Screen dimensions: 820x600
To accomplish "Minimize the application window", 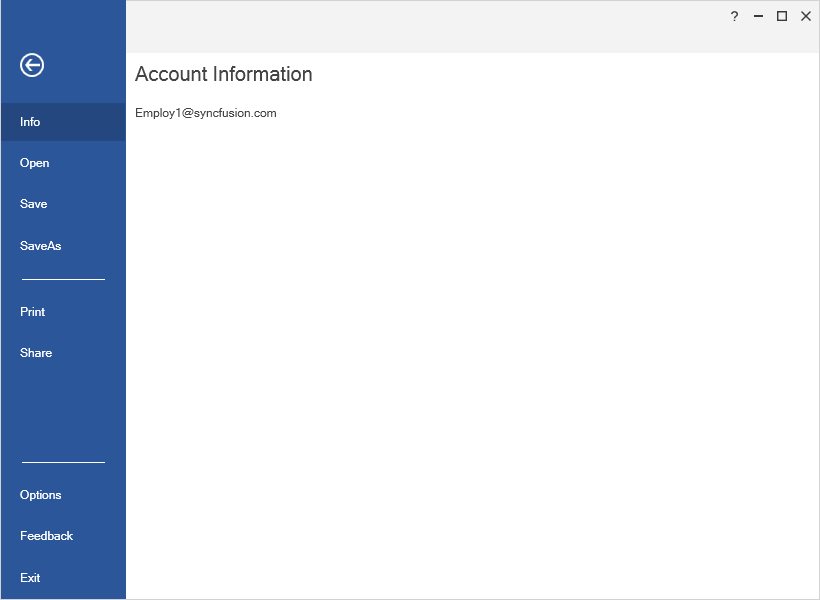I will (x=758, y=17).
